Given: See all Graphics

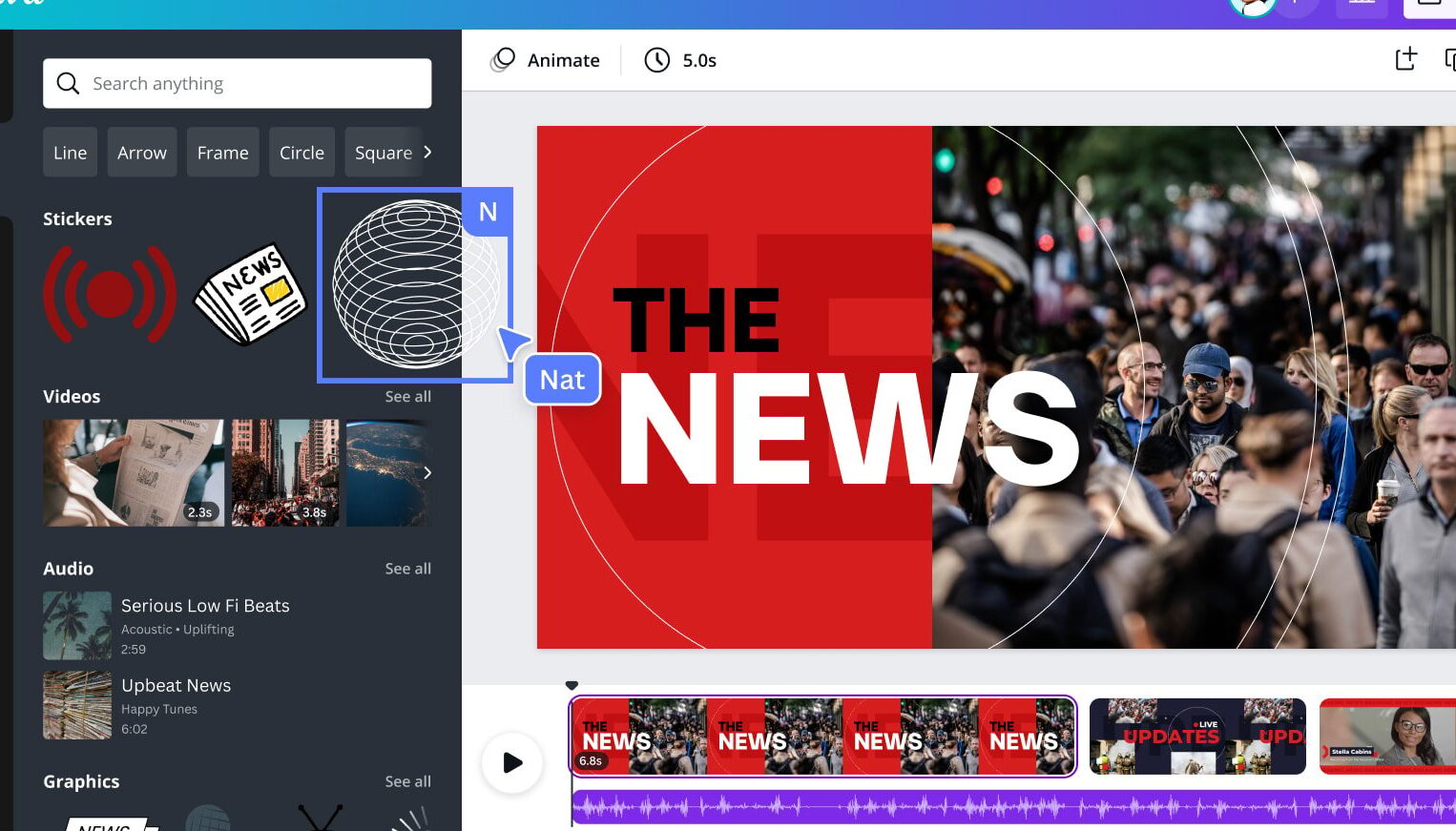Looking at the screenshot, I should pos(407,781).
